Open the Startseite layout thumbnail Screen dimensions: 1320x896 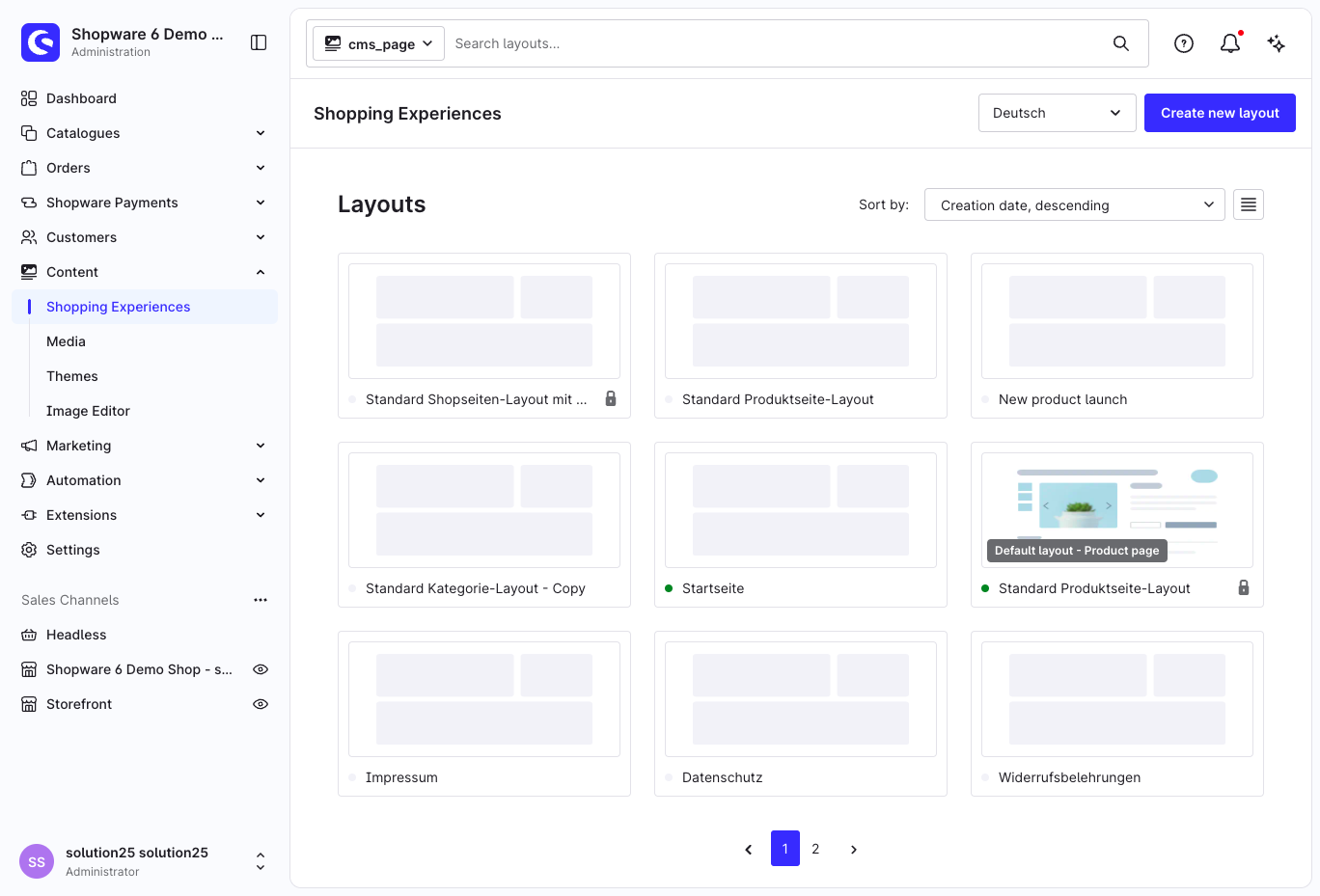pyautogui.click(x=801, y=510)
